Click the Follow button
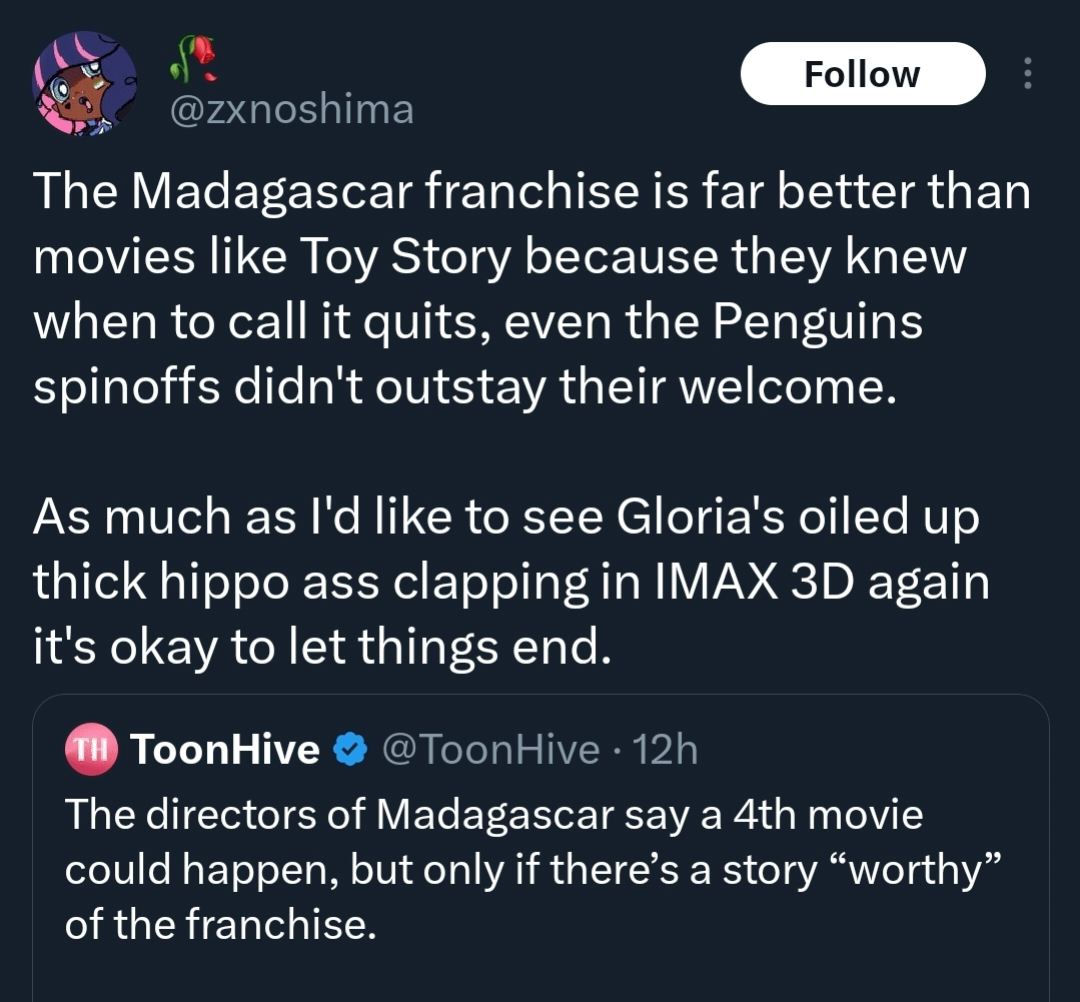This screenshot has height=1002, width=1080. [x=862, y=74]
